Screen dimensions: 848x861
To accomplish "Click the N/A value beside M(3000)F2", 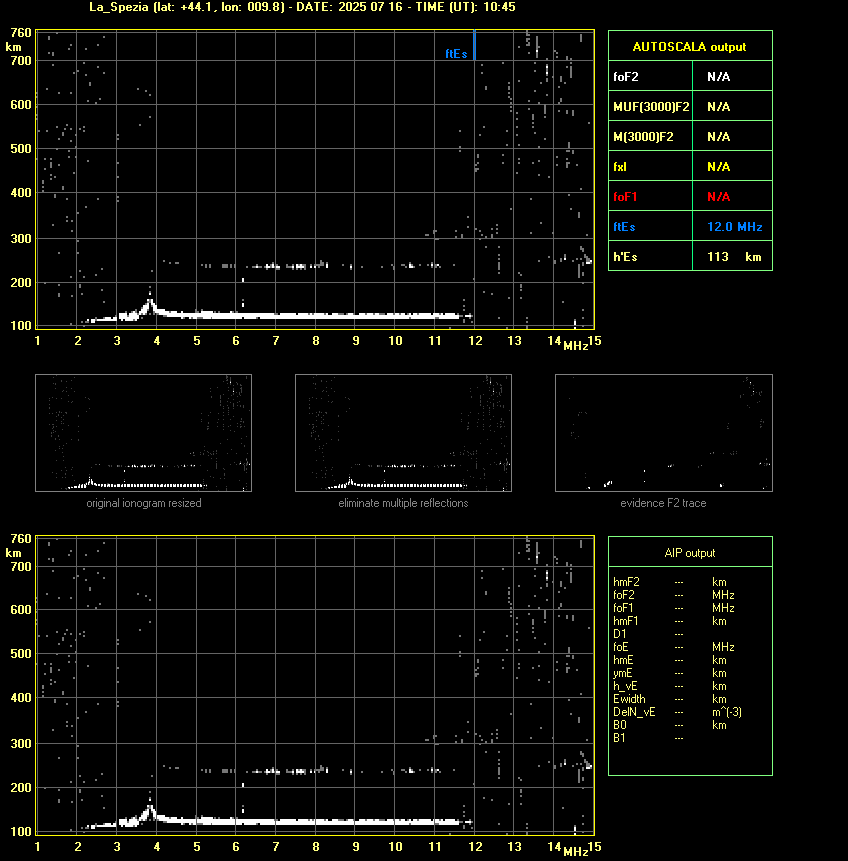I will [718, 137].
